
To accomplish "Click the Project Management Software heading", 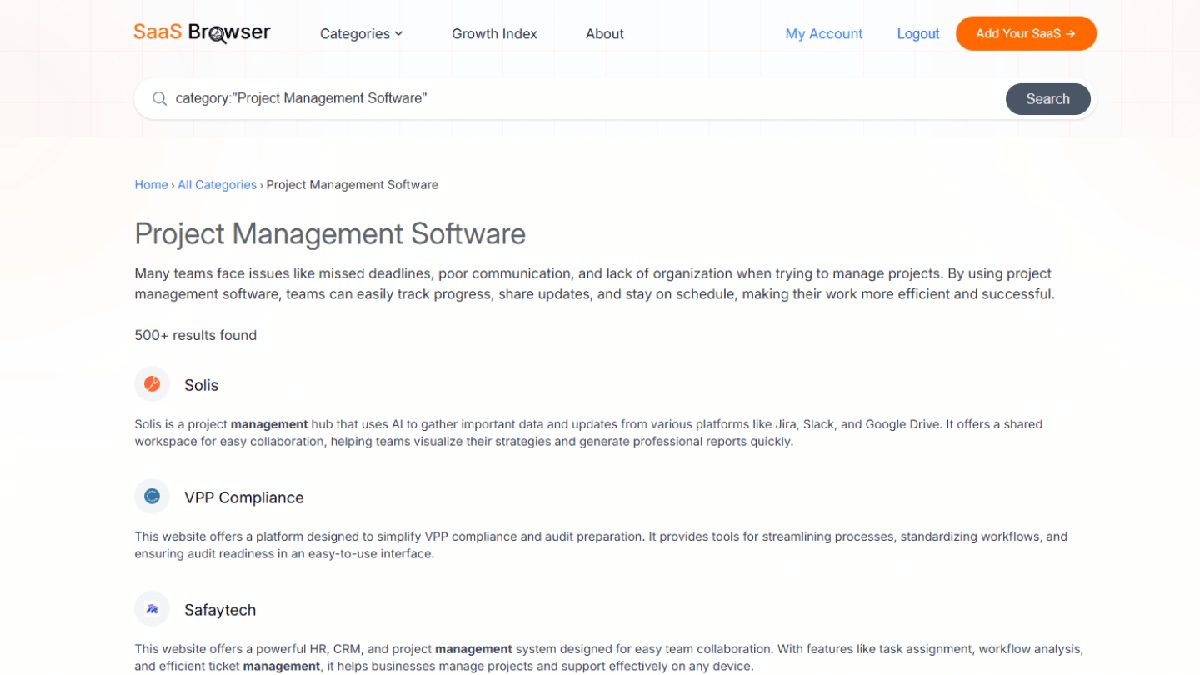I will click(330, 234).
